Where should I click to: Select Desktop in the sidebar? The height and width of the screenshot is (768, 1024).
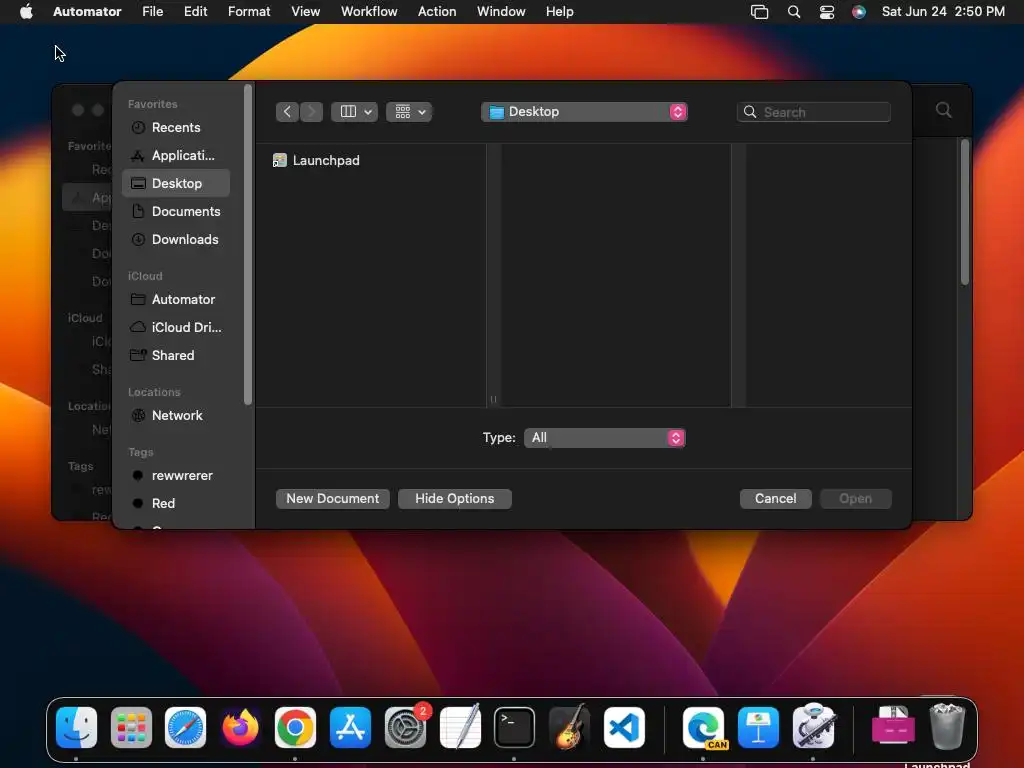176,184
